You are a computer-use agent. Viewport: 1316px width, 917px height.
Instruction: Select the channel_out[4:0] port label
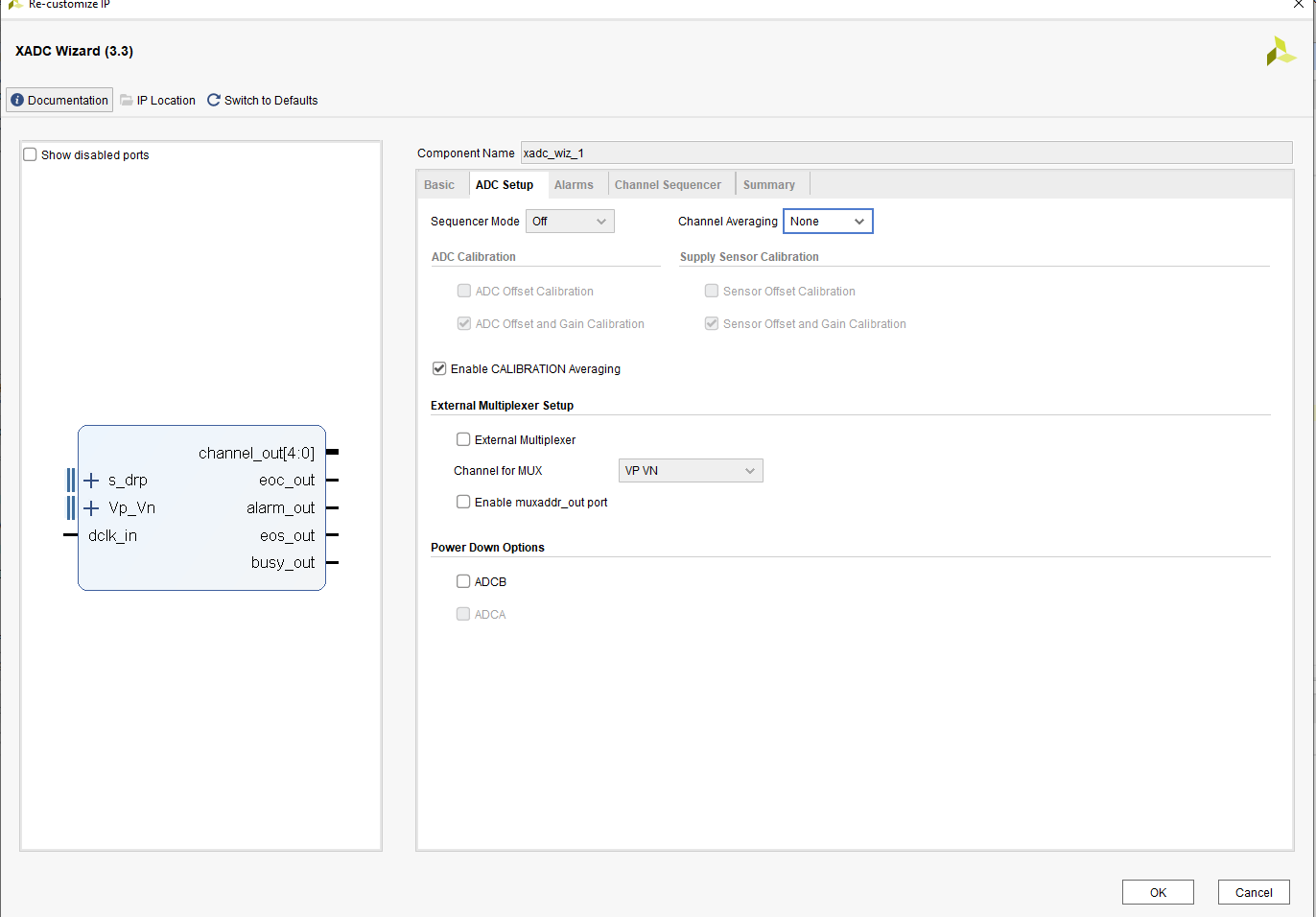click(256, 453)
